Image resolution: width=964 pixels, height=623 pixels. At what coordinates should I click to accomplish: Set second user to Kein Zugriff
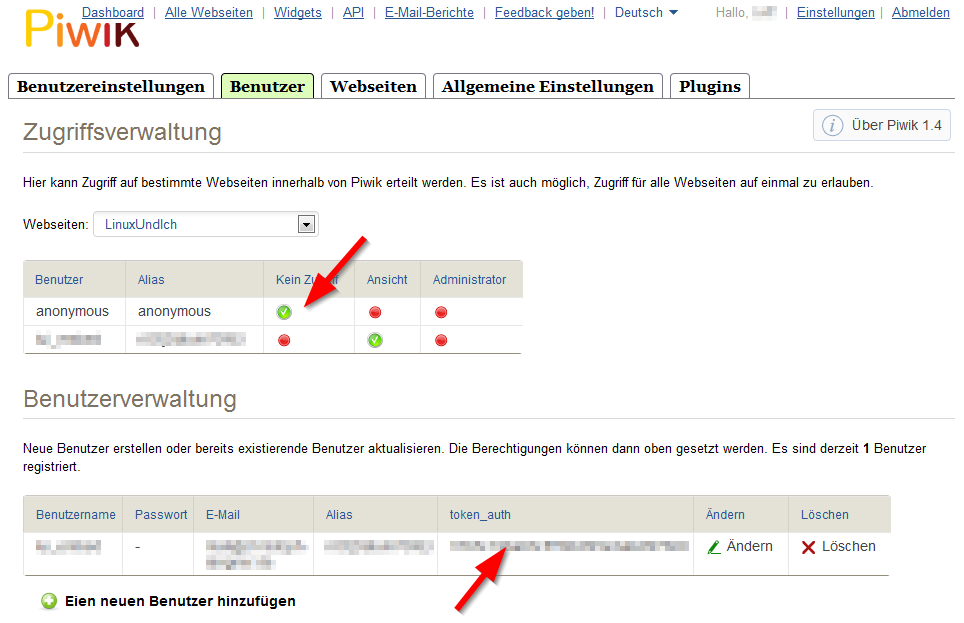[284, 340]
